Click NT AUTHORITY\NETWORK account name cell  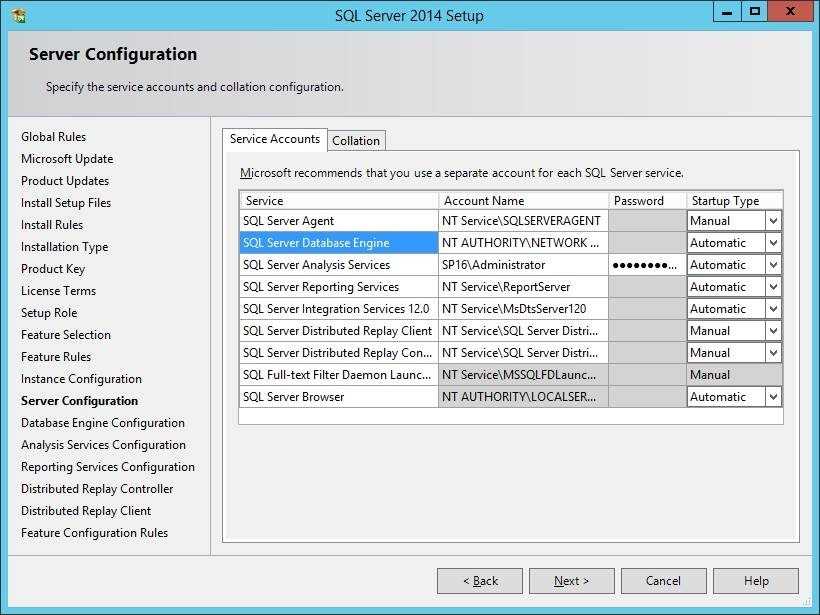523,243
